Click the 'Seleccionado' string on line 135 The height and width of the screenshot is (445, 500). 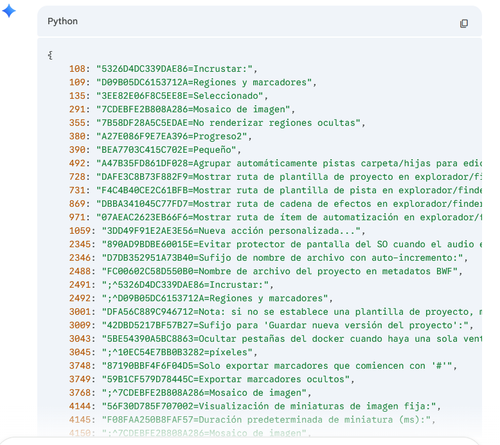[182, 96]
